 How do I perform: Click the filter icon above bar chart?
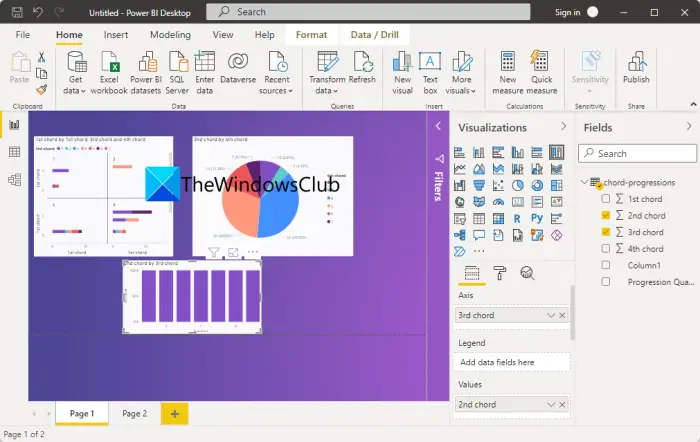click(213, 252)
